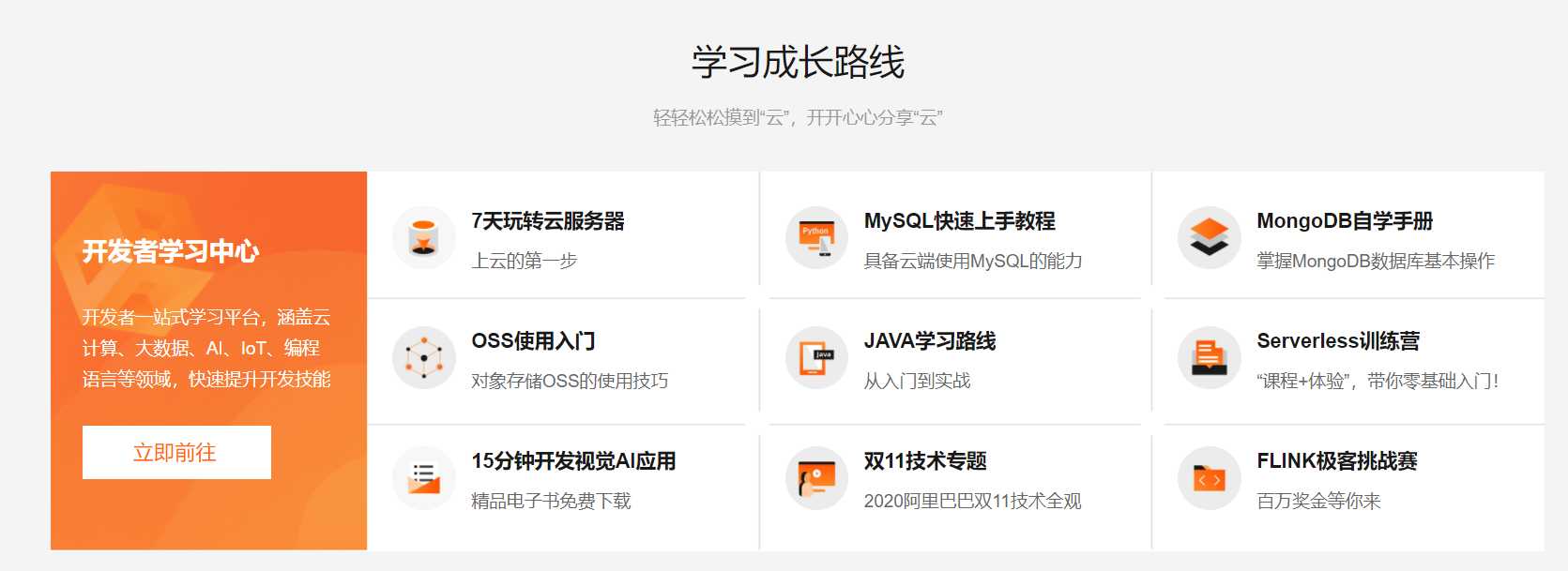Click the MySQL快速上手教程 Python monitor icon
The height and width of the screenshot is (571, 1568).
click(x=816, y=238)
